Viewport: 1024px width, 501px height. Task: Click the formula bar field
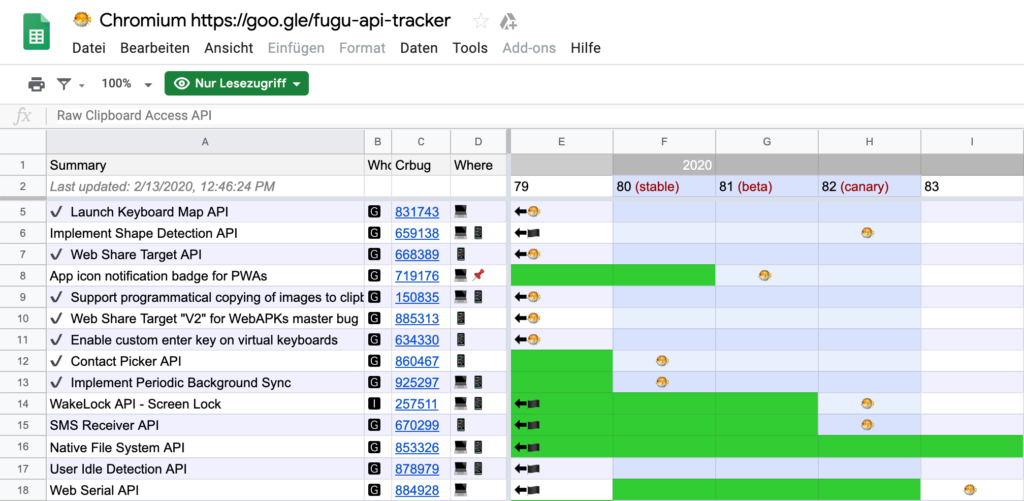coord(536,116)
